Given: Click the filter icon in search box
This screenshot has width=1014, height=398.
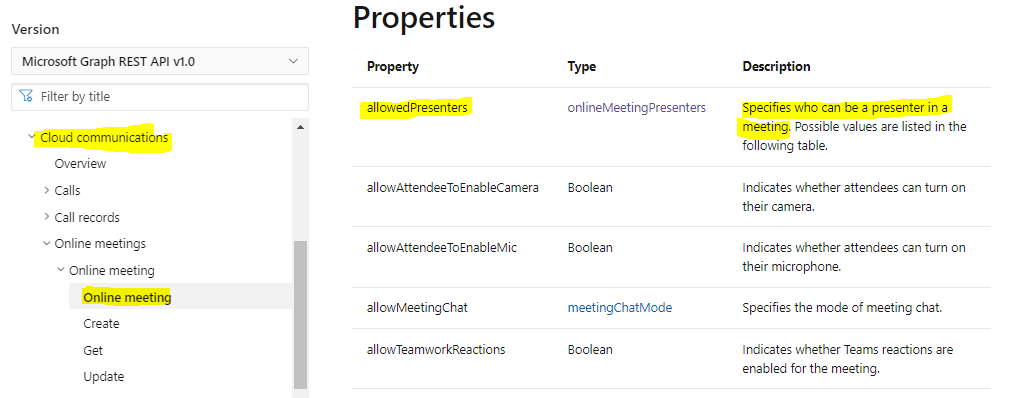Looking at the screenshot, I should (x=26, y=96).
